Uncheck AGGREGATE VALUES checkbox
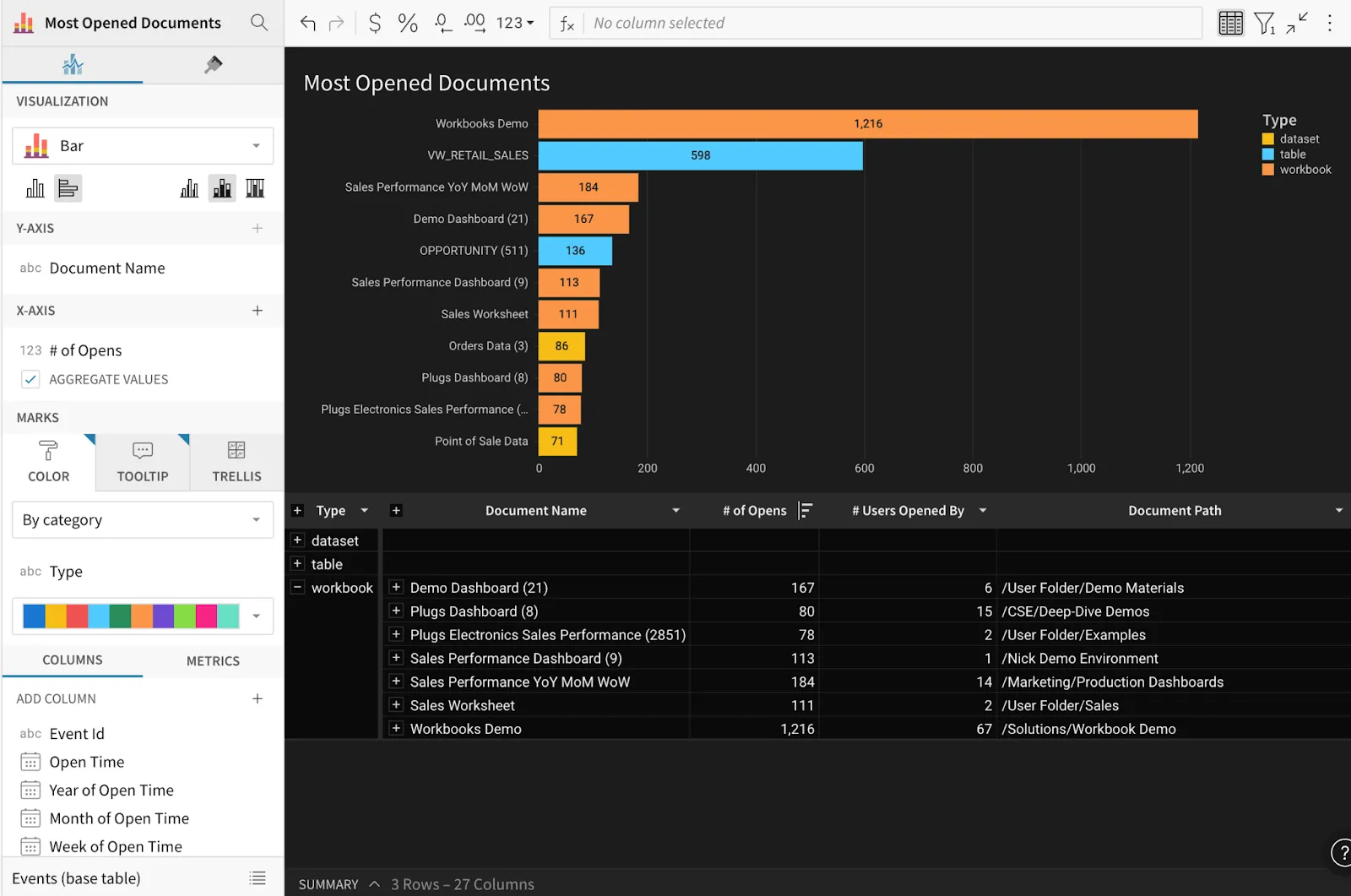This screenshot has width=1351, height=896. coord(30,379)
